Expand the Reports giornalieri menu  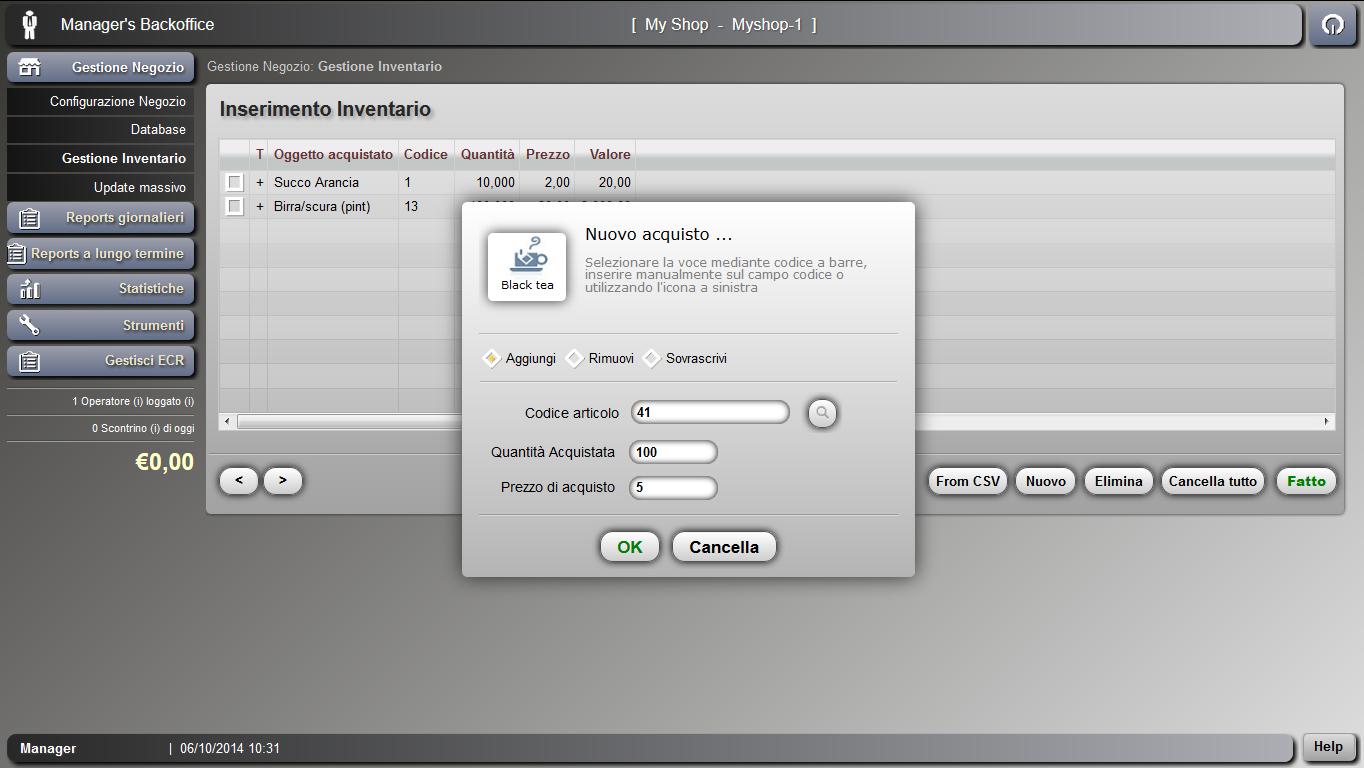pyautogui.click(x=100, y=218)
